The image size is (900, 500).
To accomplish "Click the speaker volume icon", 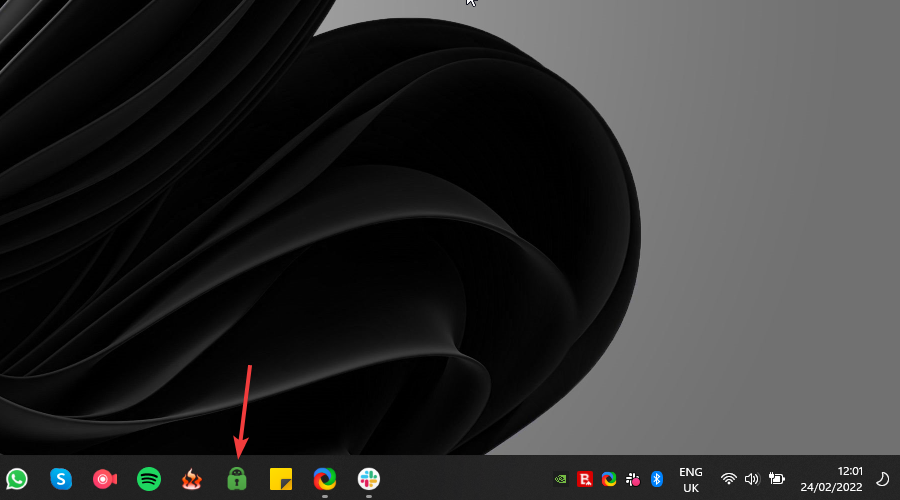I will coord(752,479).
